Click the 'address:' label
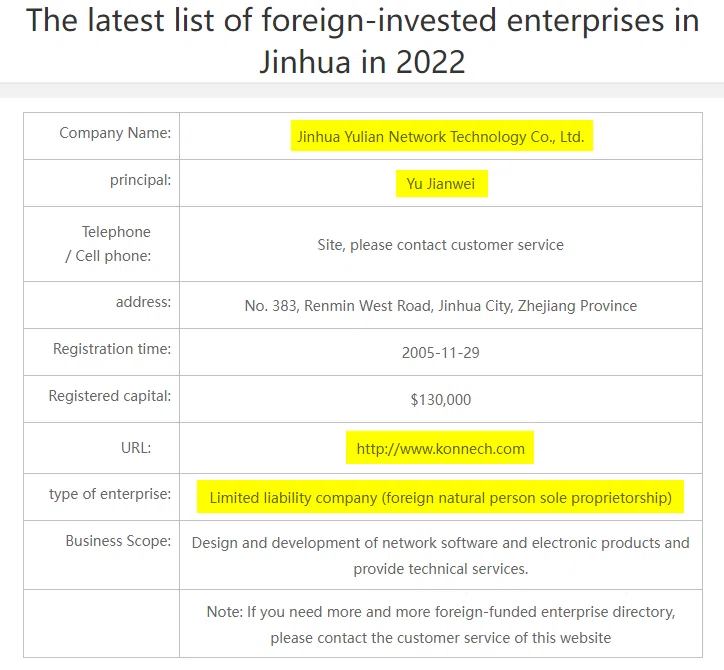 143,302
